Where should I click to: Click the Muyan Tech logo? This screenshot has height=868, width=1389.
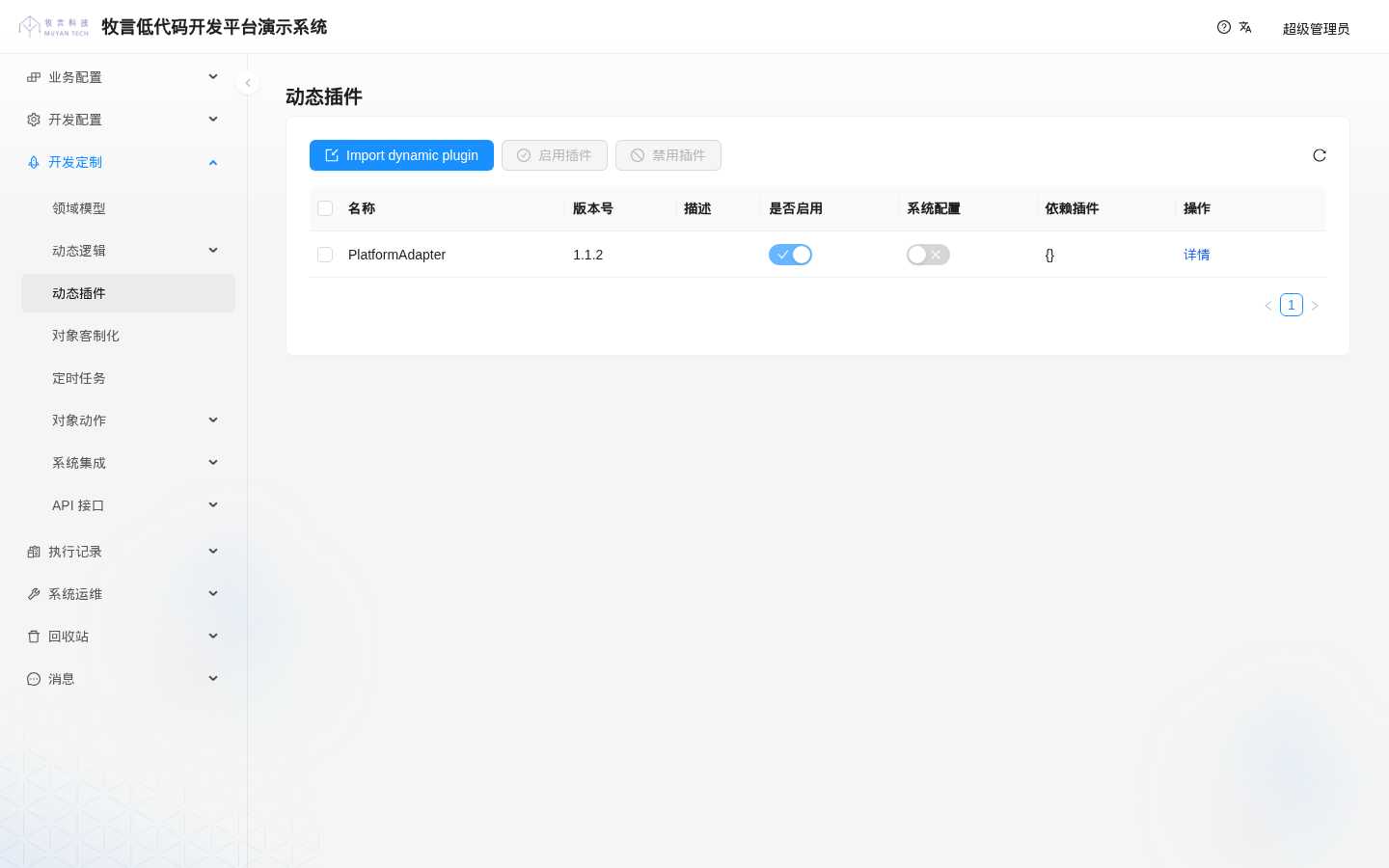54,27
